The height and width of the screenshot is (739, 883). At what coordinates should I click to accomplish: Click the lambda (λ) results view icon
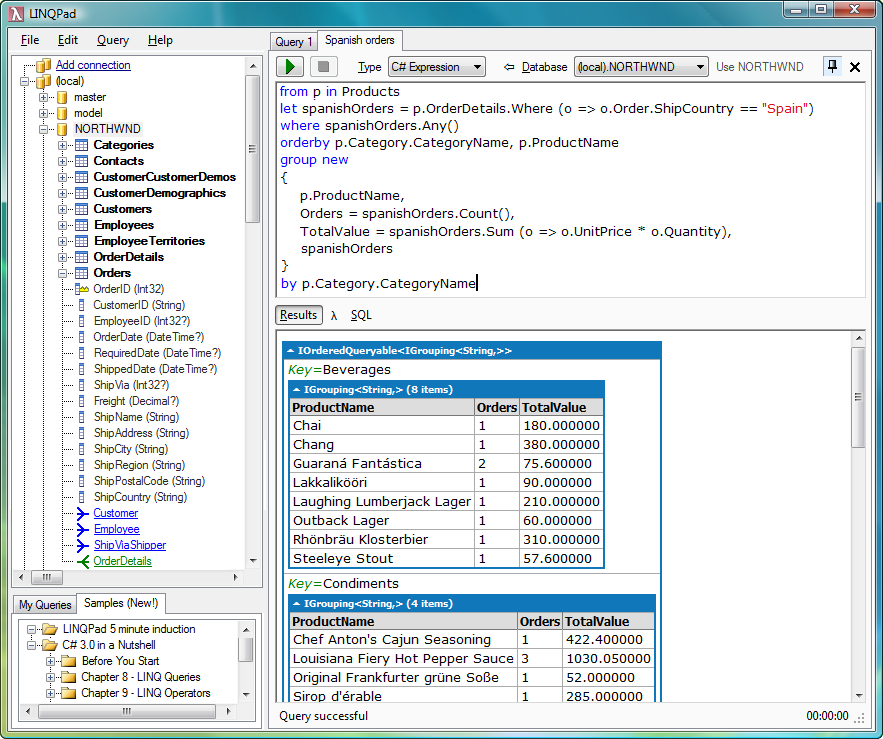(334, 315)
